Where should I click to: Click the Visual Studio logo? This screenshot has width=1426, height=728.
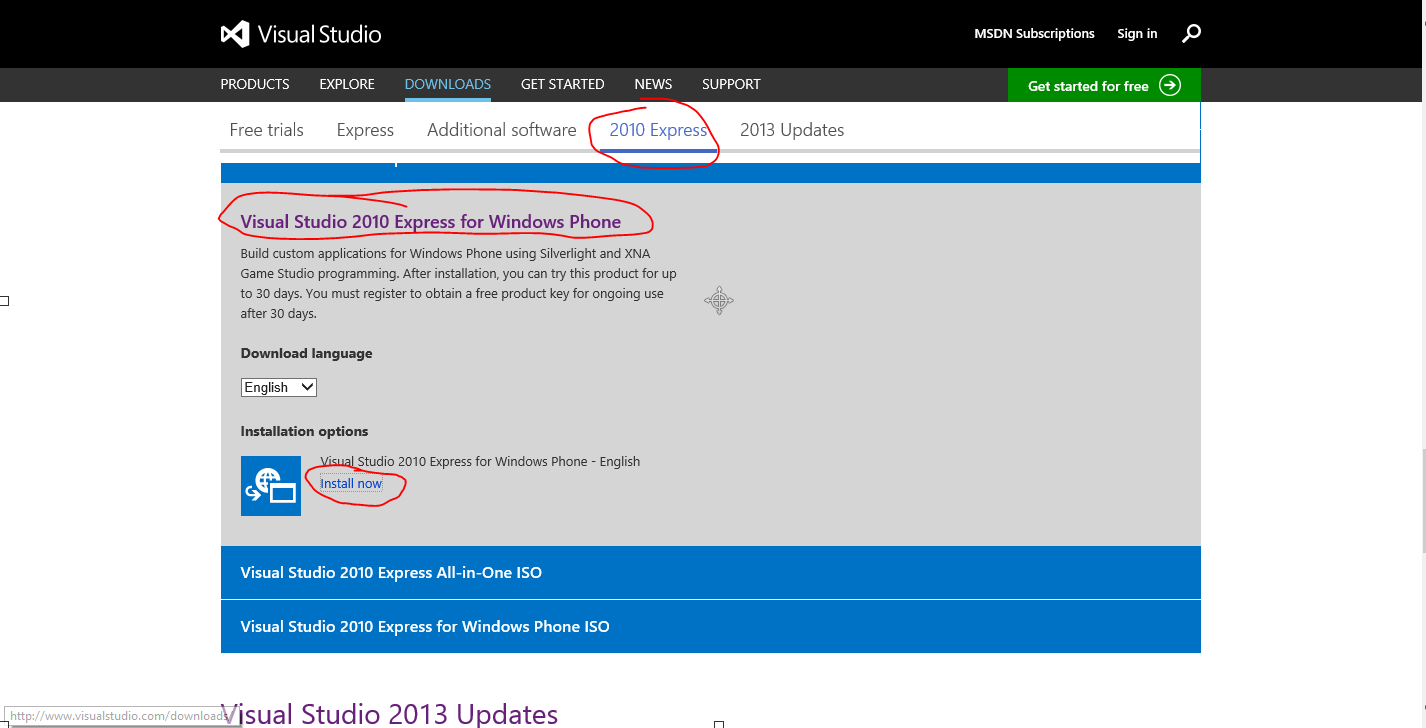click(301, 34)
